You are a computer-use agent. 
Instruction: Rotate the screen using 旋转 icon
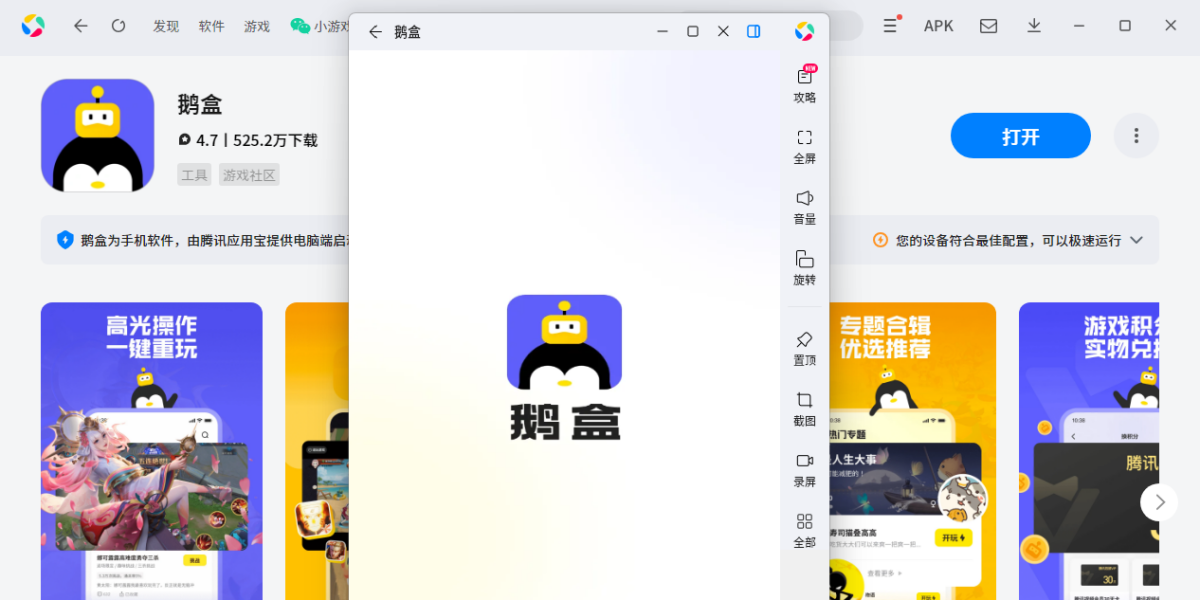(x=804, y=261)
